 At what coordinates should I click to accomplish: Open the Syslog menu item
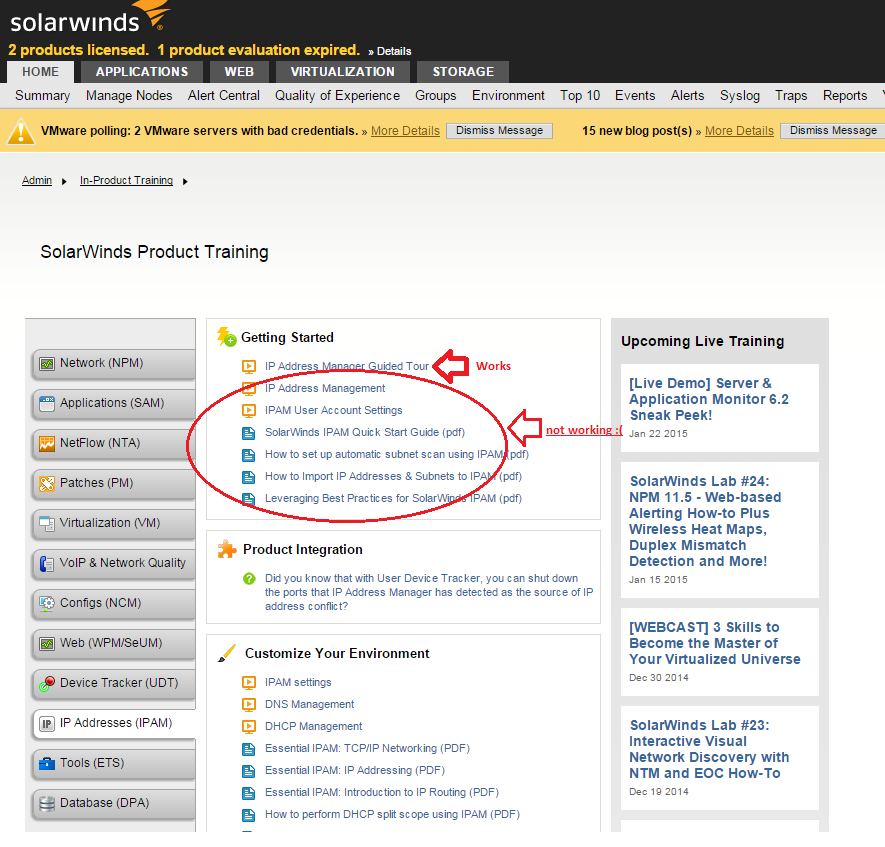740,96
